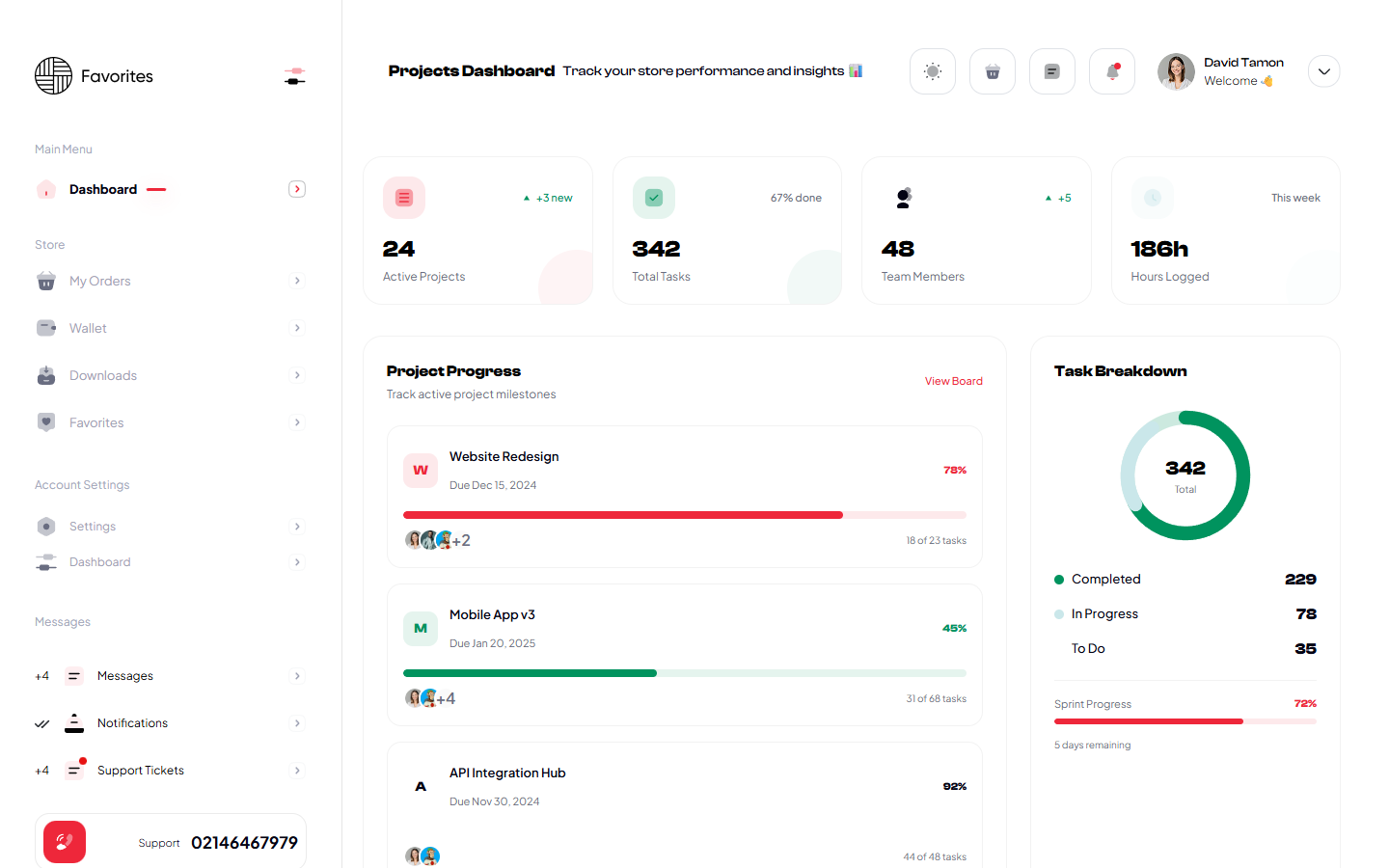
Task: Click the Team Members person icon
Action: 903,198
